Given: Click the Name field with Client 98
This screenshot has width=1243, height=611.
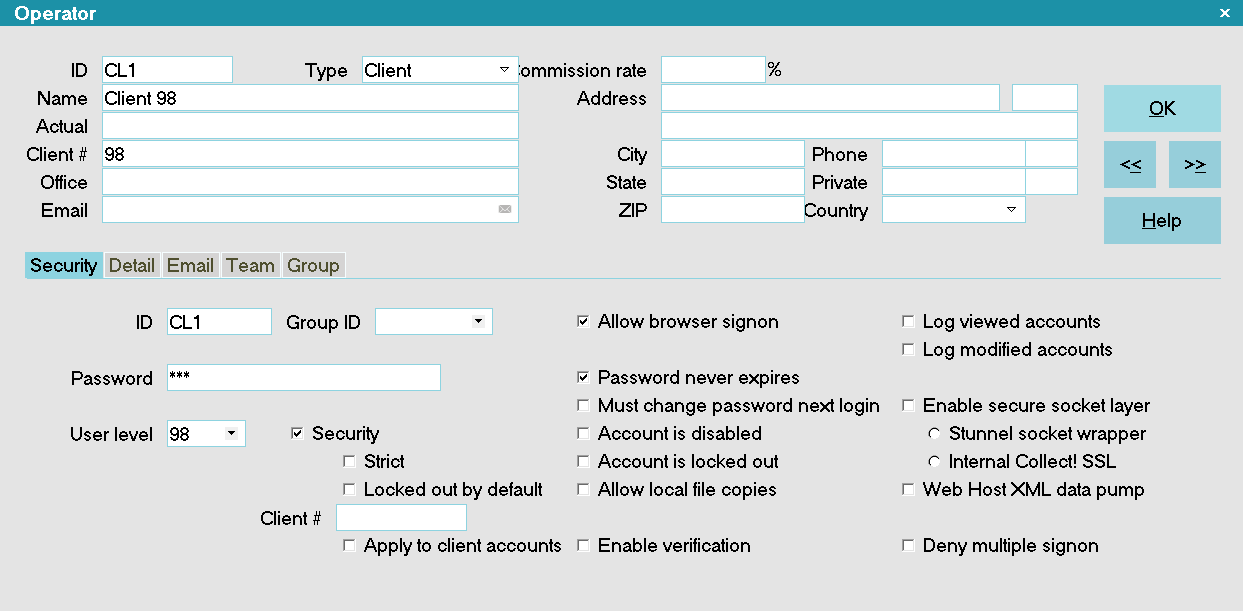Looking at the screenshot, I should coord(310,98).
